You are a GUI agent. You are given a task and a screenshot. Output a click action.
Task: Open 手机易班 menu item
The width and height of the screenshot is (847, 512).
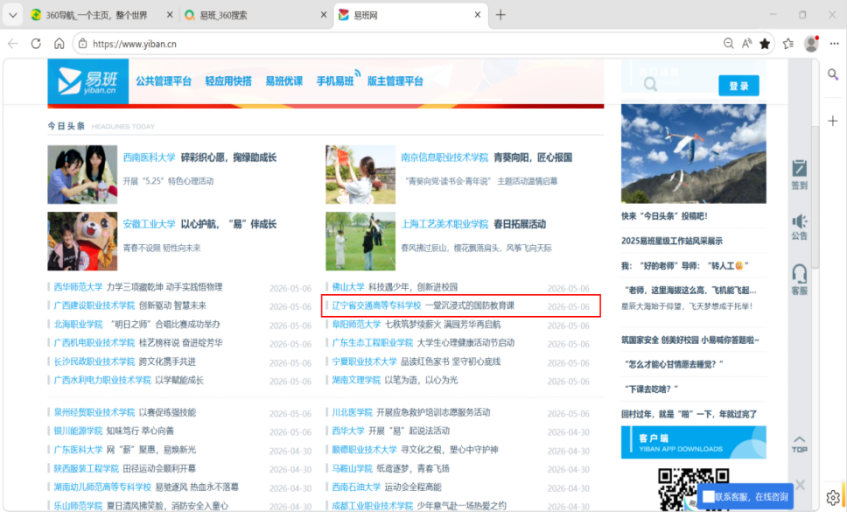click(335, 81)
